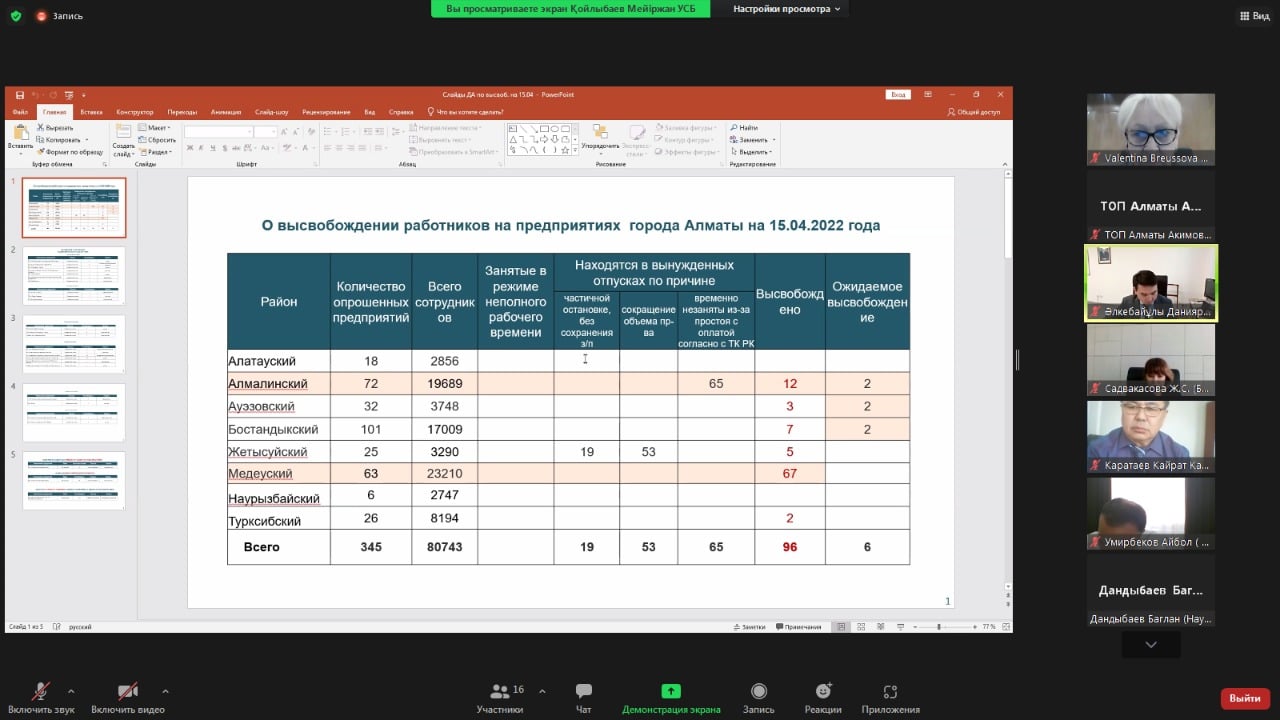Viewport: 1280px width, 720px height.
Task: Open video options arrow beside camera
Action: 165,690
